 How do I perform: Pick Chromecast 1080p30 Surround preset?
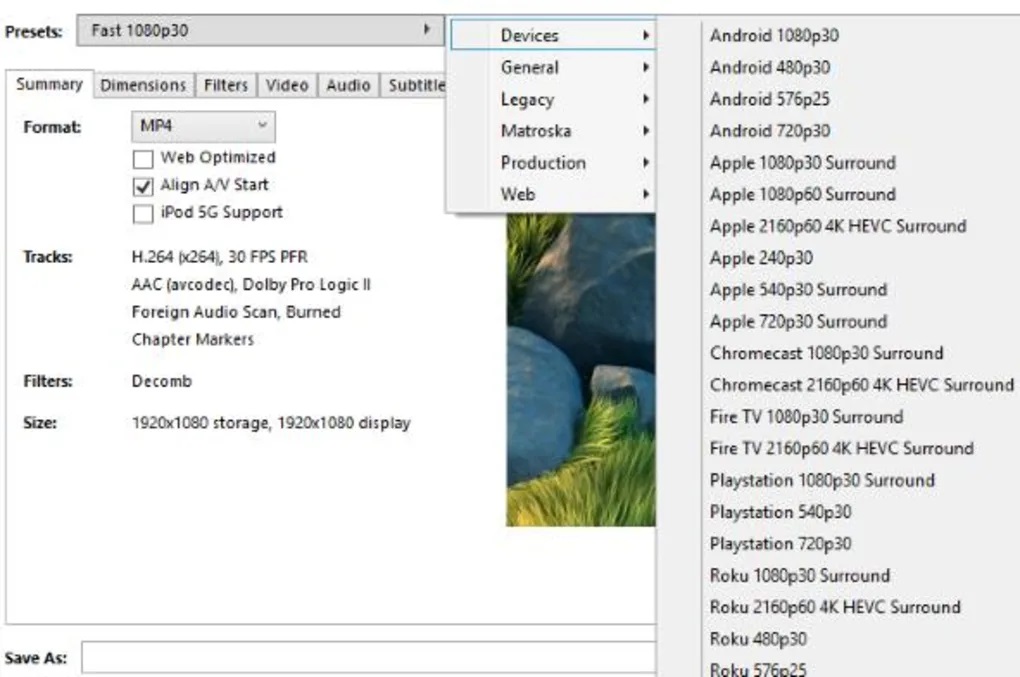tap(826, 353)
